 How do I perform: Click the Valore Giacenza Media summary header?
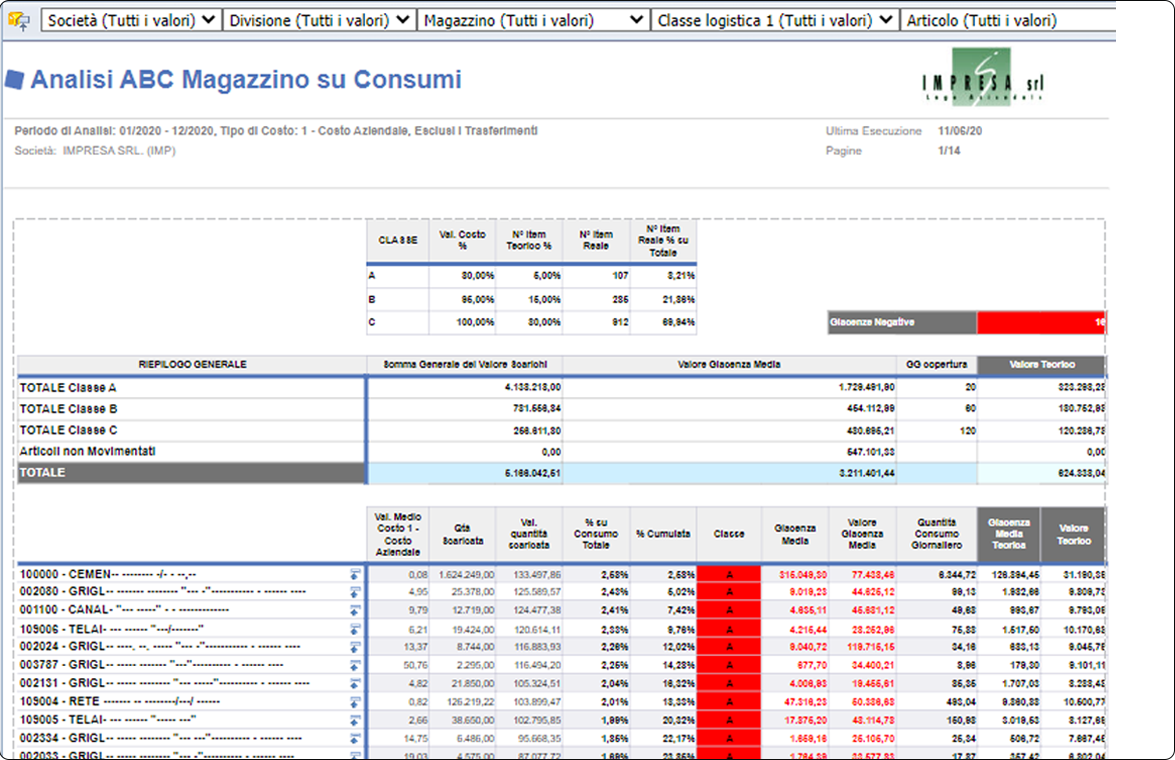[x=729, y=364]
